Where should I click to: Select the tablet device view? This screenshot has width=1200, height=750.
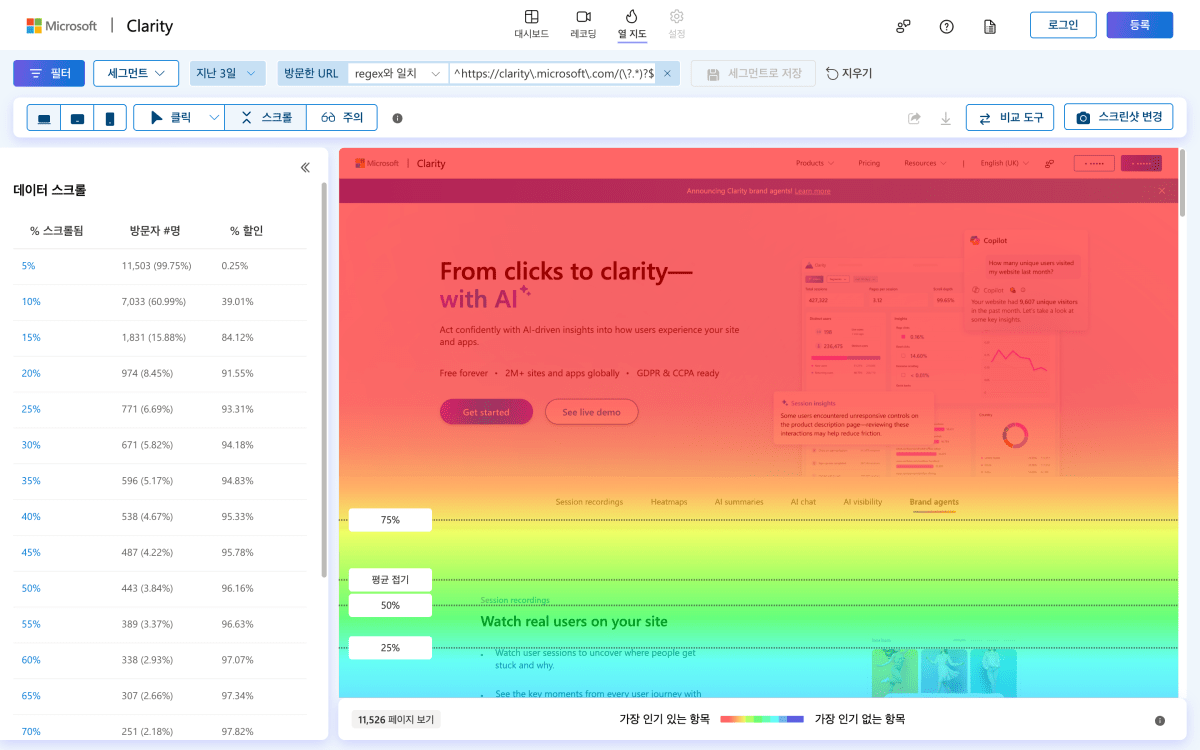[77, 118]
